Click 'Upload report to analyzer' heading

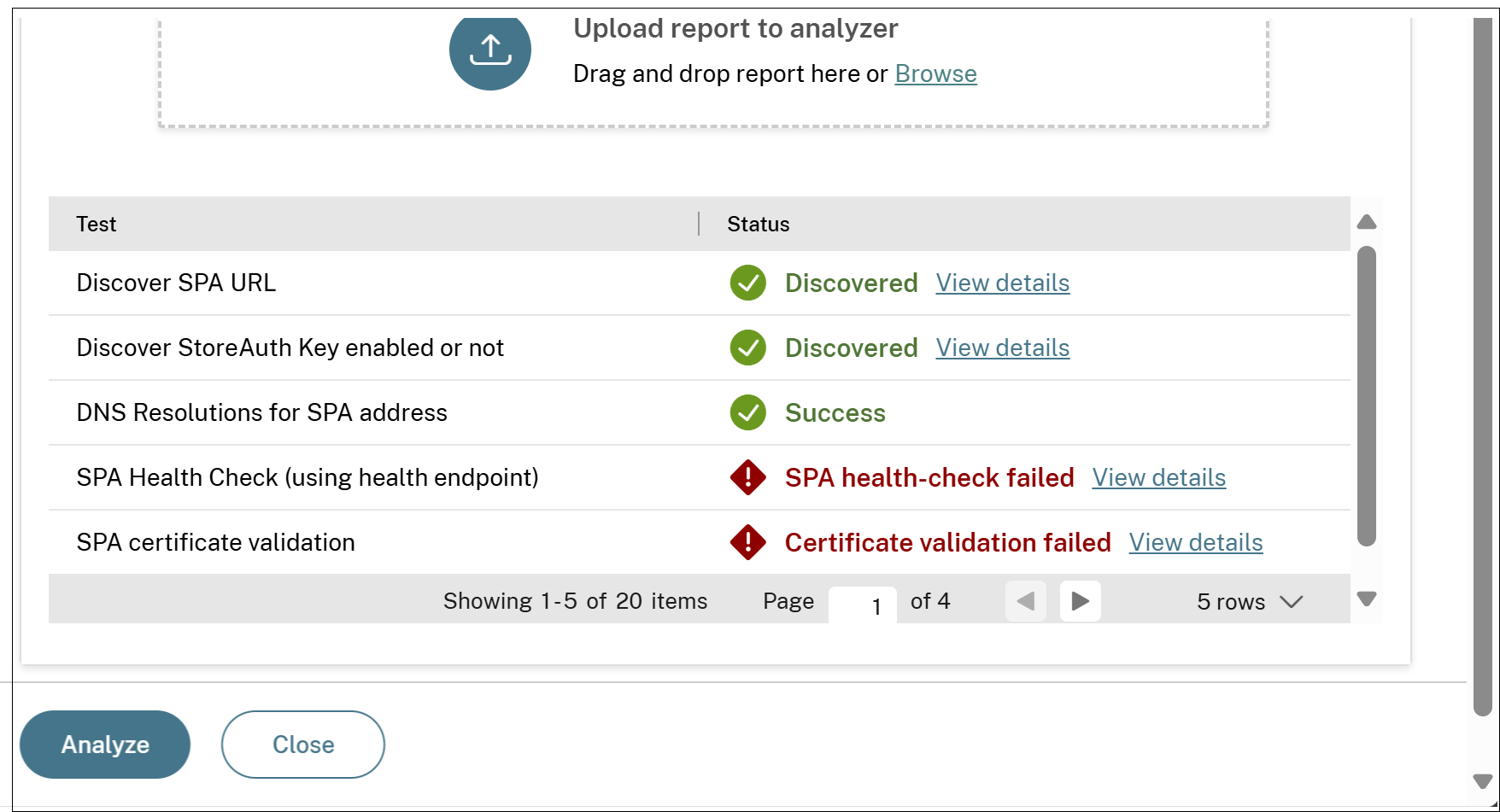tap(735, 28)
